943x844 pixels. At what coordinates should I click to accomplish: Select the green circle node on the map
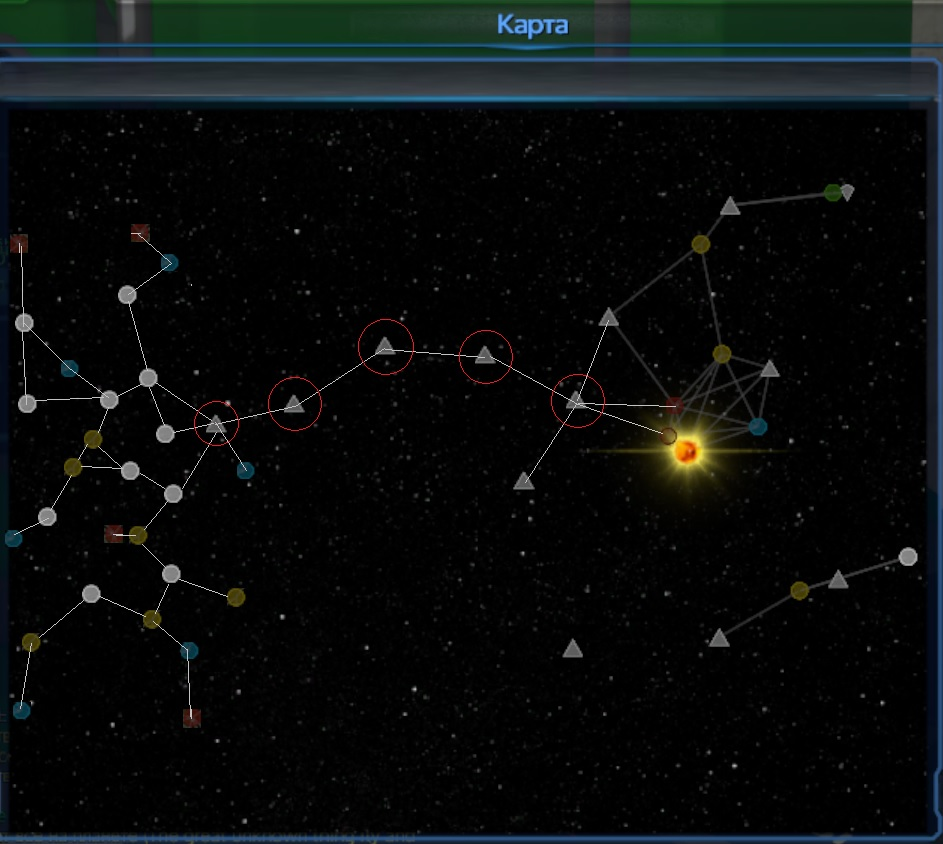click(x=833, y=192)
